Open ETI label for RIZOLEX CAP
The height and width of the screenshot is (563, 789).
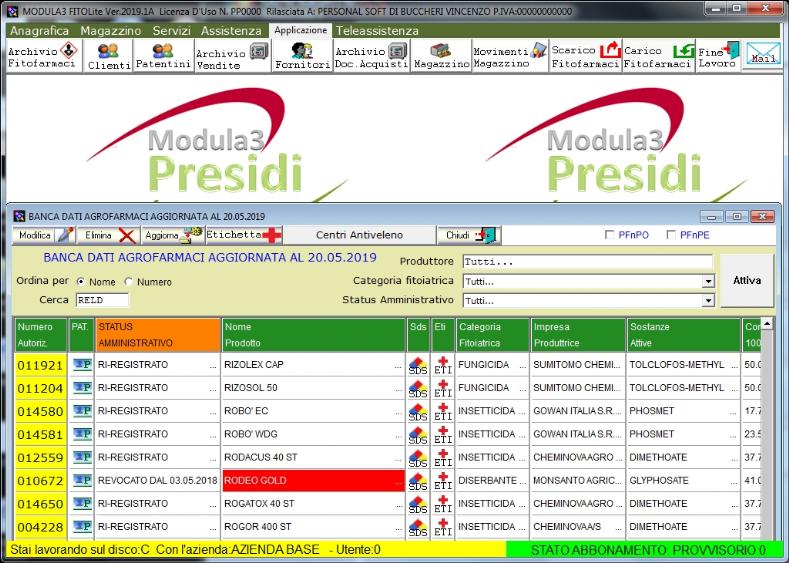[x=443, y=366]
